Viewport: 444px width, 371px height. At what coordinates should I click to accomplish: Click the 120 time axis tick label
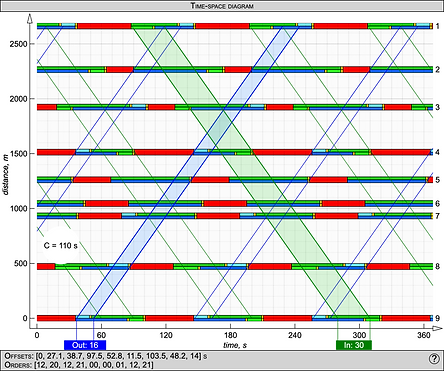166,335
